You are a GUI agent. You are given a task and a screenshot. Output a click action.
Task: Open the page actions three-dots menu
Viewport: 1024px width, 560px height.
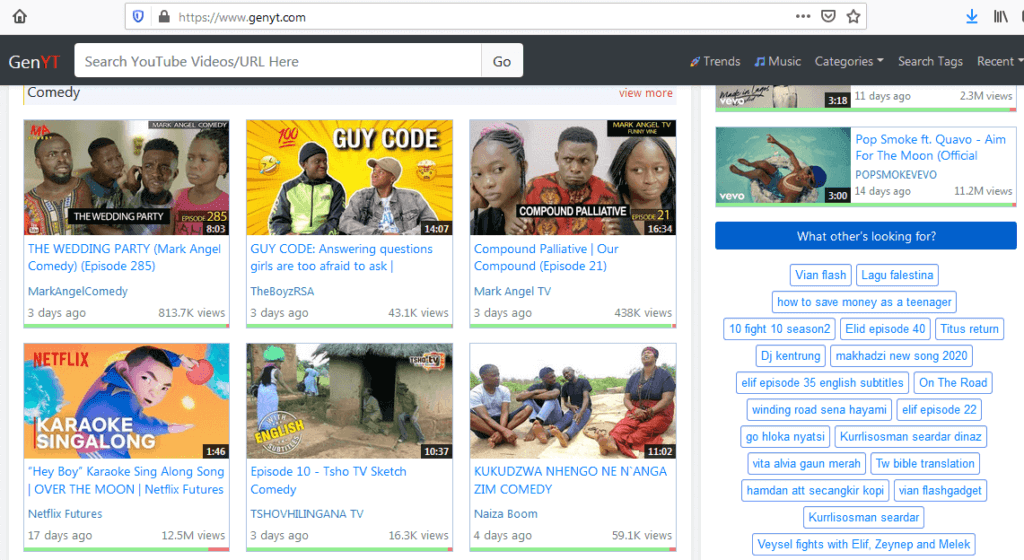[803, 16]
